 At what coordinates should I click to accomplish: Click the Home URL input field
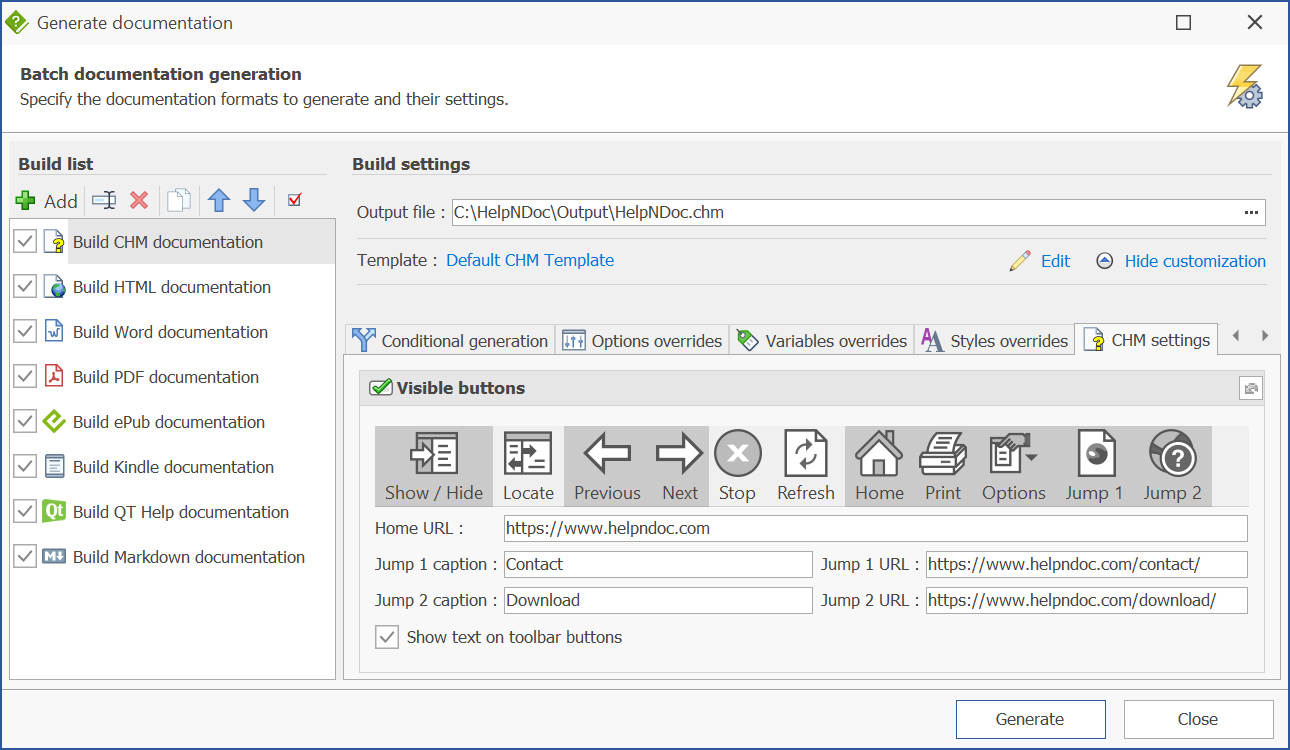click(x=876, y=528)
